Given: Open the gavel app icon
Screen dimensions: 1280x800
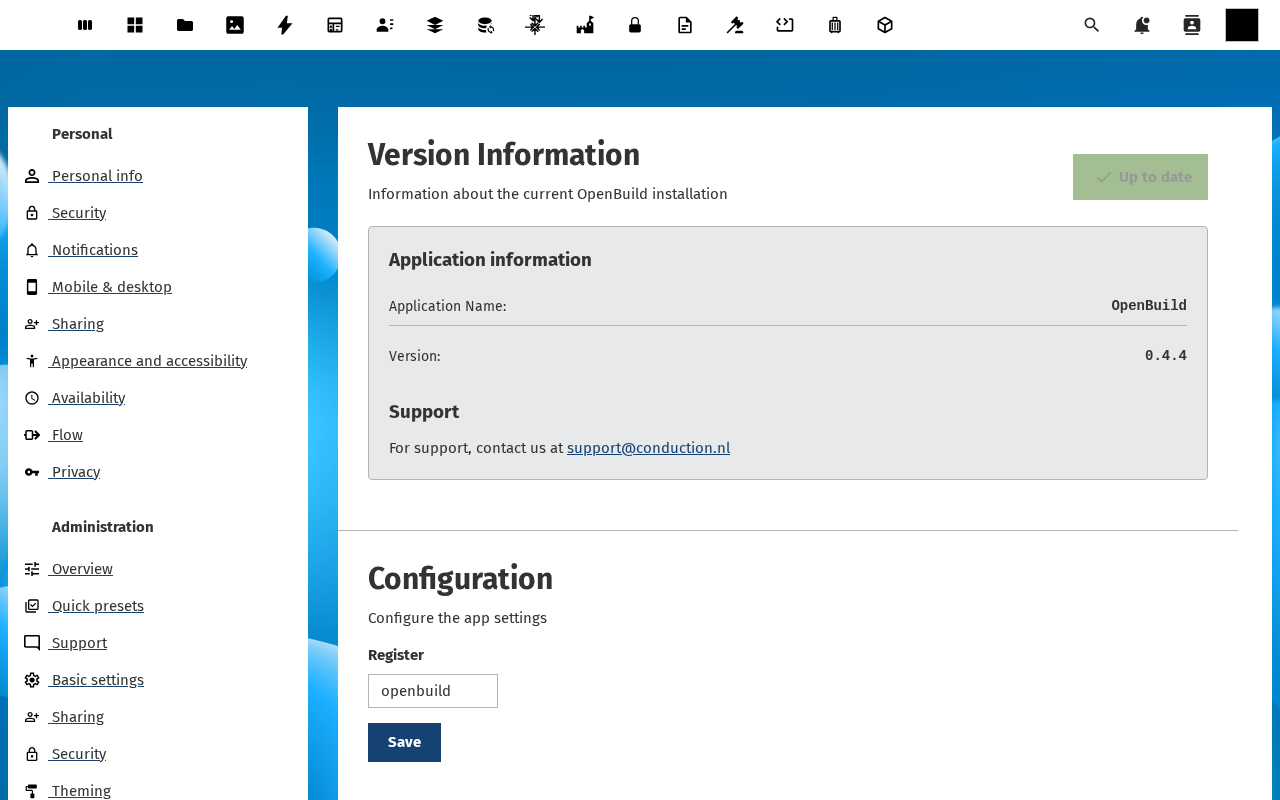Looking at the screenshot, I should [735, 25].
